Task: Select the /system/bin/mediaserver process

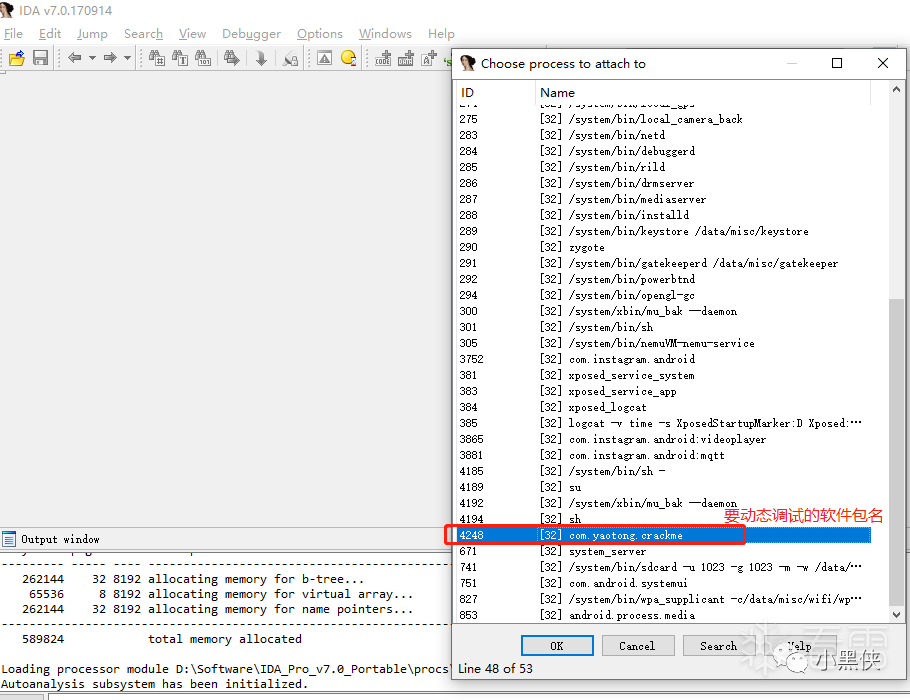Action: click(x=664, y=199)
